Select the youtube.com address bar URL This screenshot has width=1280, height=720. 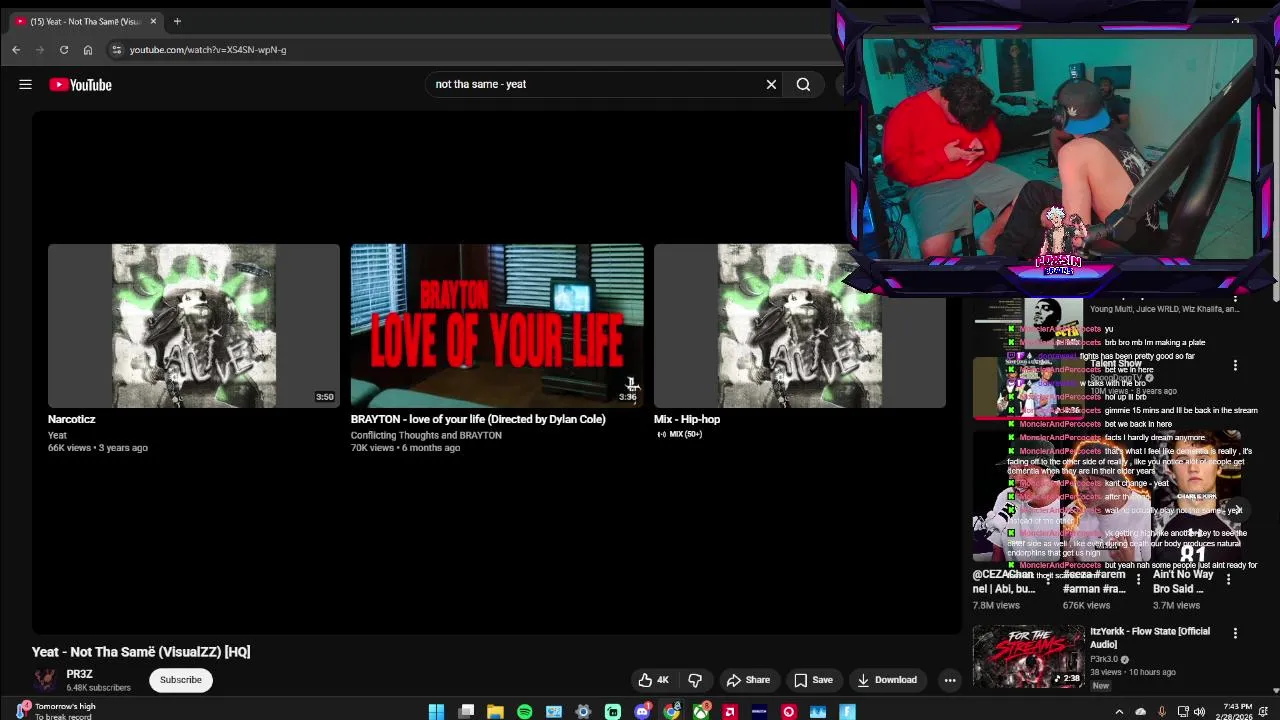(208, 50)
